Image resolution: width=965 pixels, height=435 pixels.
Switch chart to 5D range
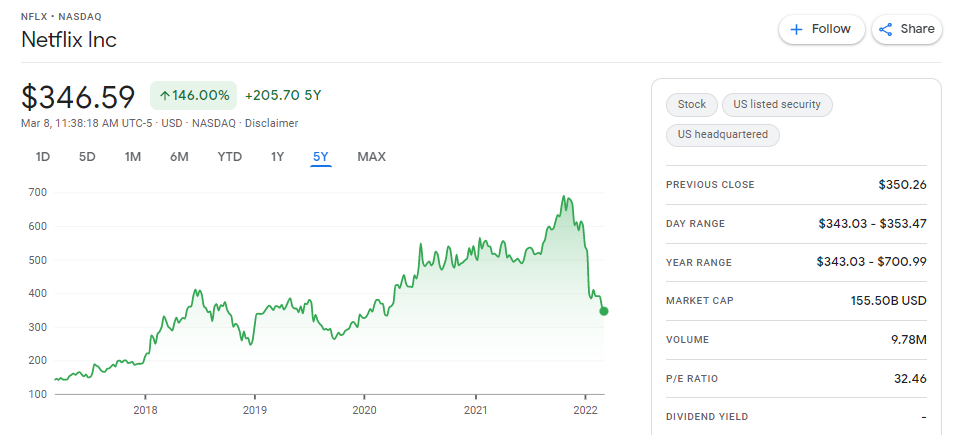coord(87,157)
